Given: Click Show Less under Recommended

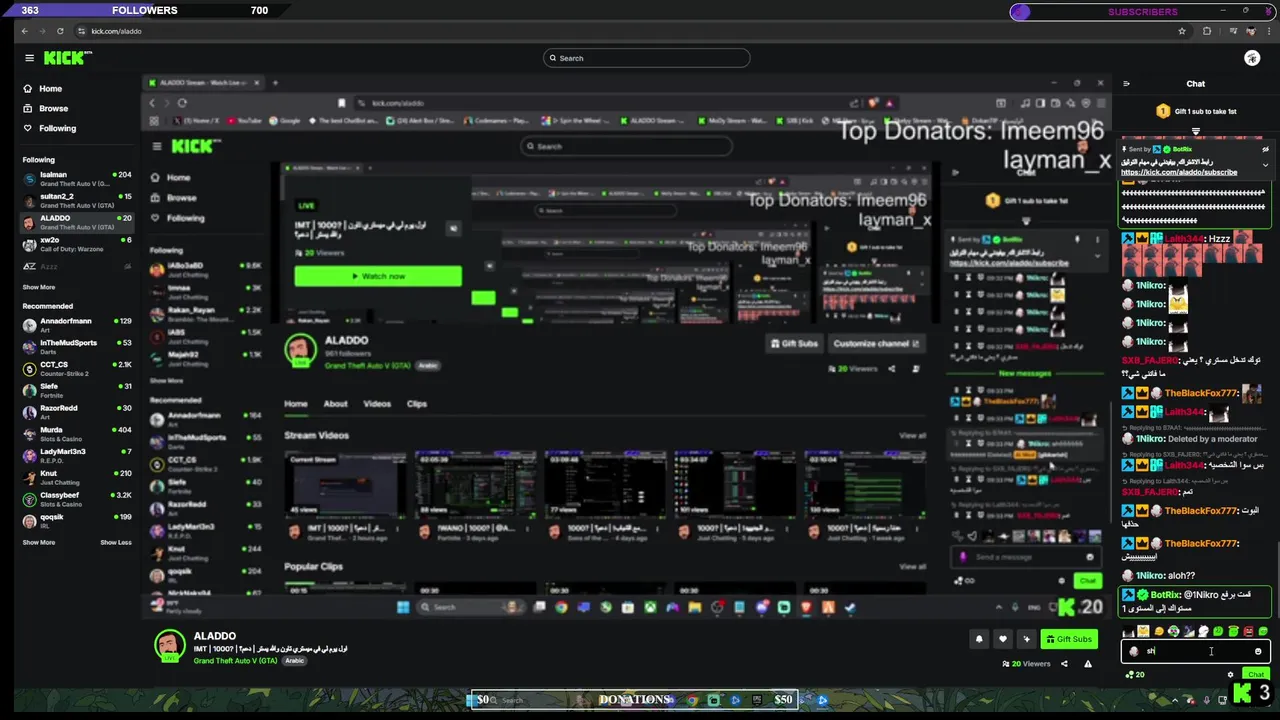Looking at the screenshot, I should (116, 542).
